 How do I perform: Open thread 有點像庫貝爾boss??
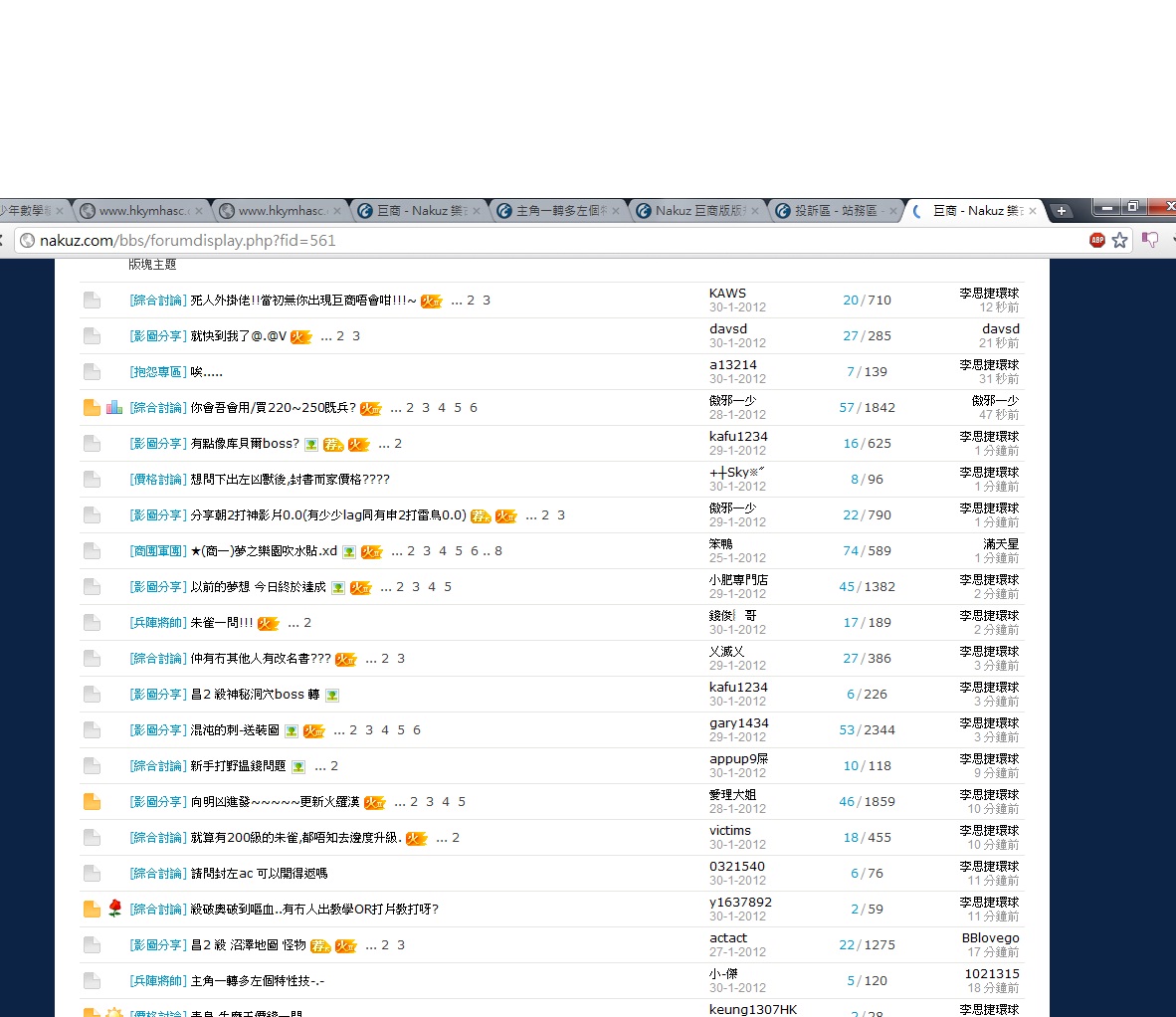click(x=245, y=443)
